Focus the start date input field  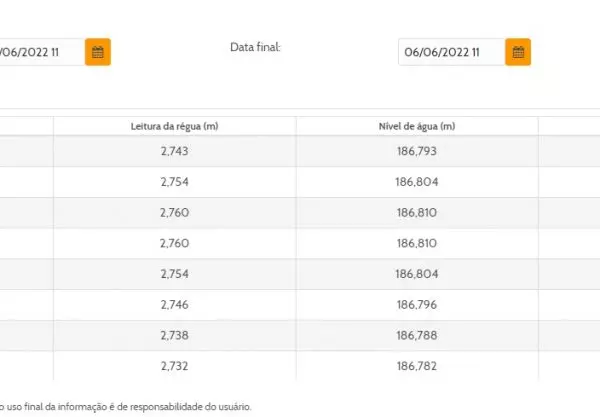coord(40,52)
